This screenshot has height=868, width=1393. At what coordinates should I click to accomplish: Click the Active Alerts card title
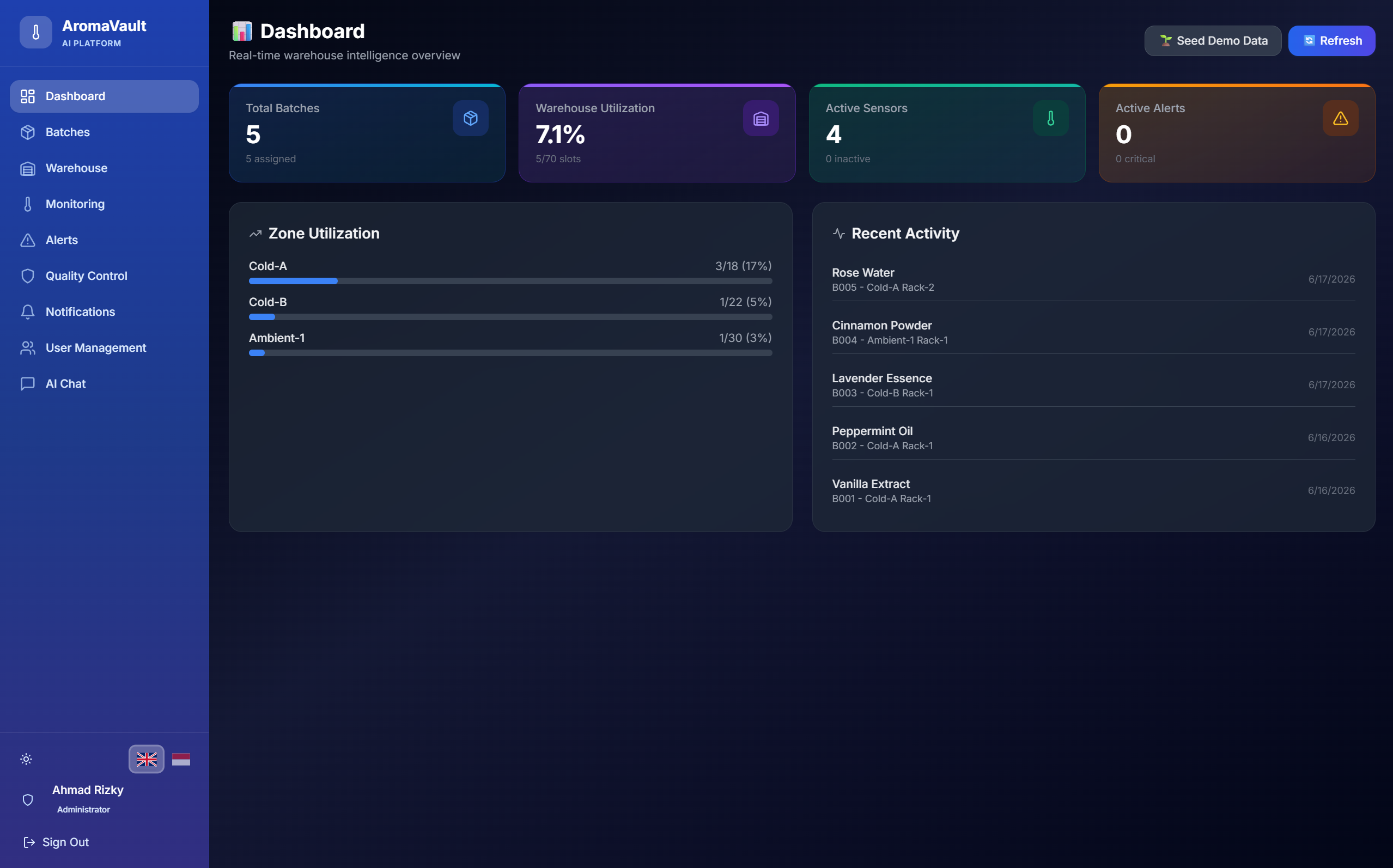(x=1150, y=108)
